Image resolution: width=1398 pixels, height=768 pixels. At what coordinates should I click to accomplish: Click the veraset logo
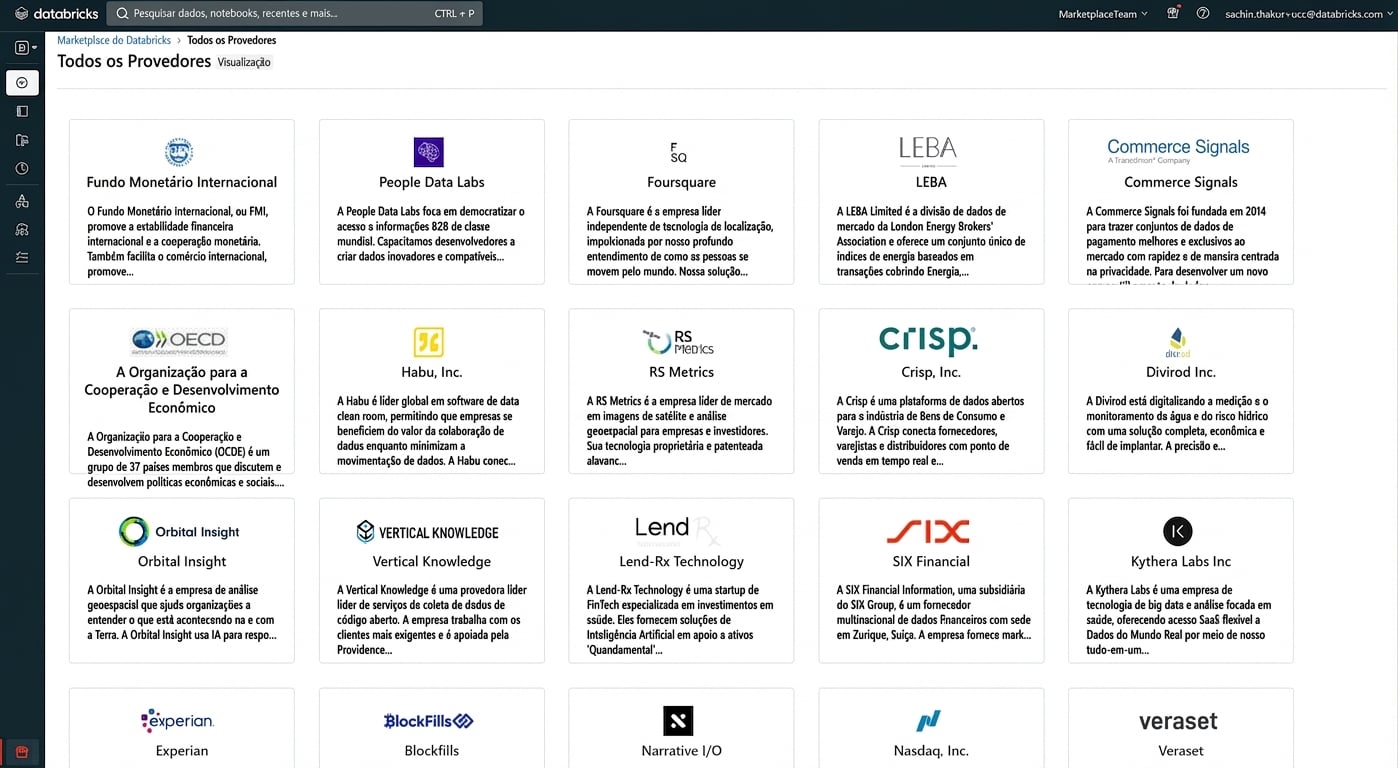coord(1178,721)
